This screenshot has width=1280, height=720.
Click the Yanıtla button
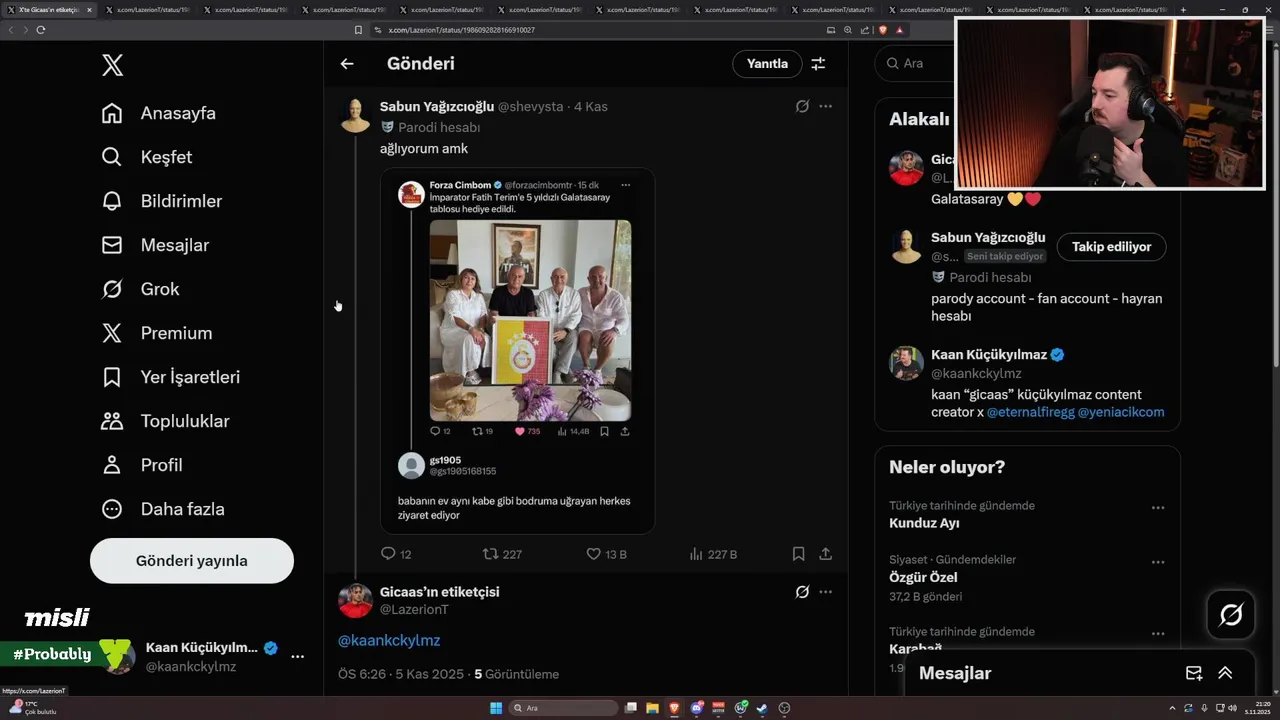pos(768,63)
